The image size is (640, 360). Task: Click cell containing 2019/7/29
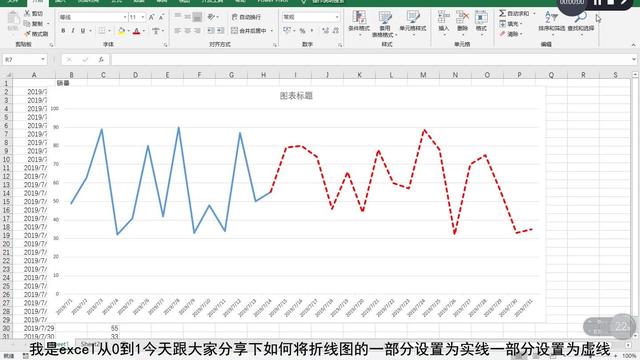click(x=39, y=328)
